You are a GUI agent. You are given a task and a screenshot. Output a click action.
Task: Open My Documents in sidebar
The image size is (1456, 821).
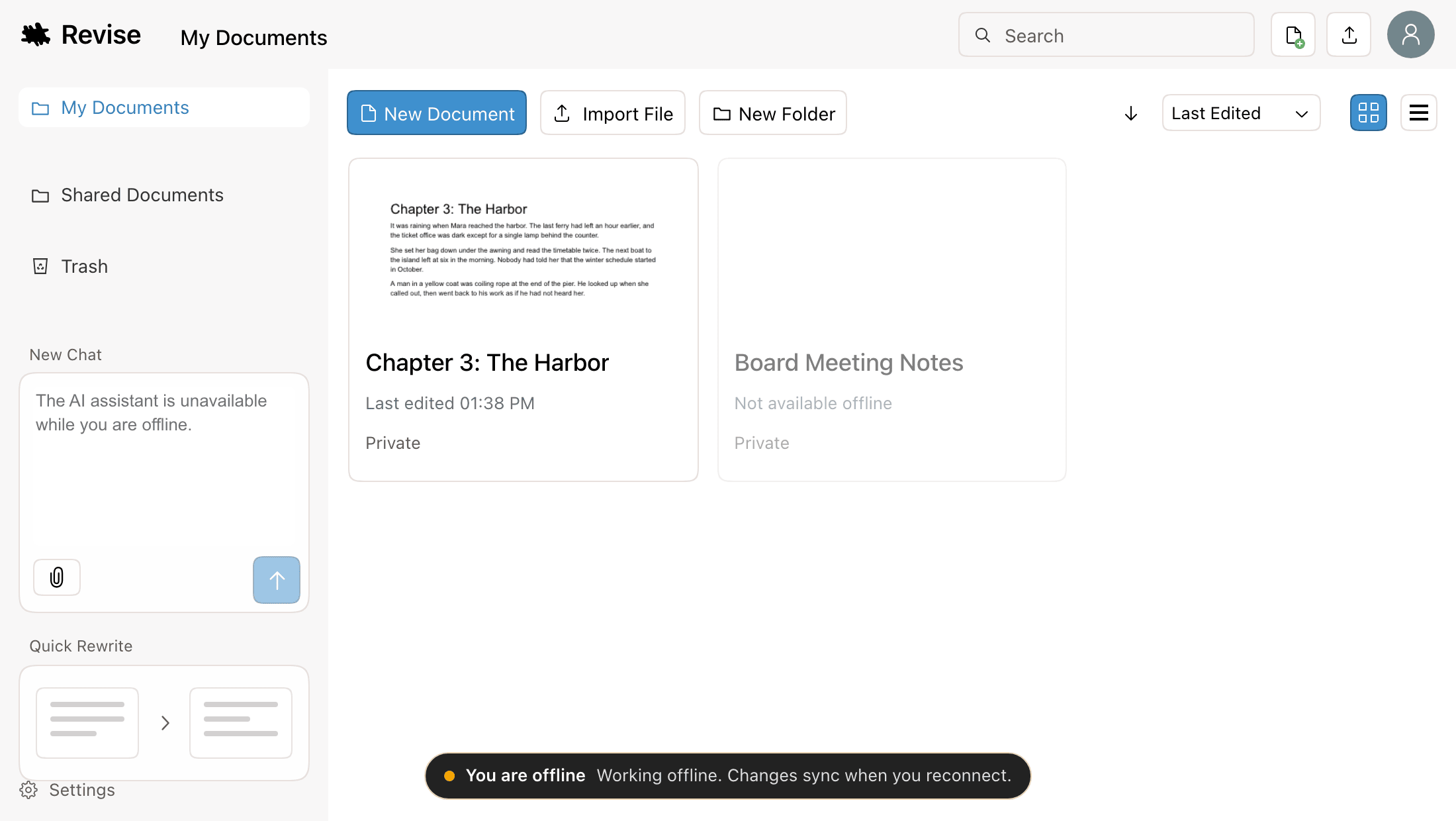[x=164, y=107]
